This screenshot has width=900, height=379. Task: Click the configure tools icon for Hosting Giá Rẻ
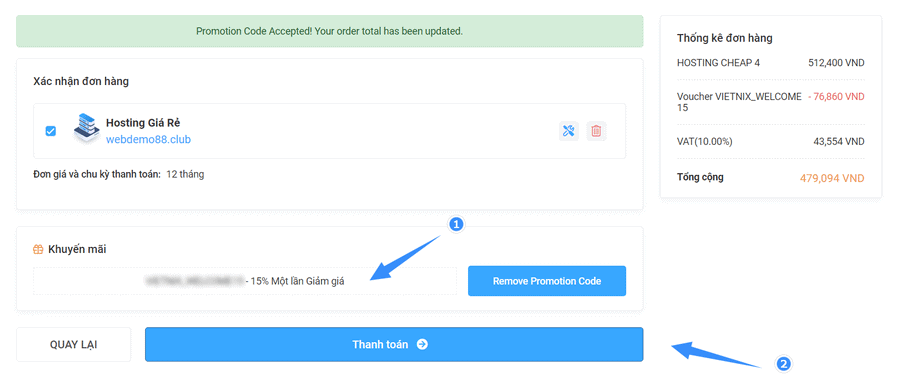click(x=568, y=131)
